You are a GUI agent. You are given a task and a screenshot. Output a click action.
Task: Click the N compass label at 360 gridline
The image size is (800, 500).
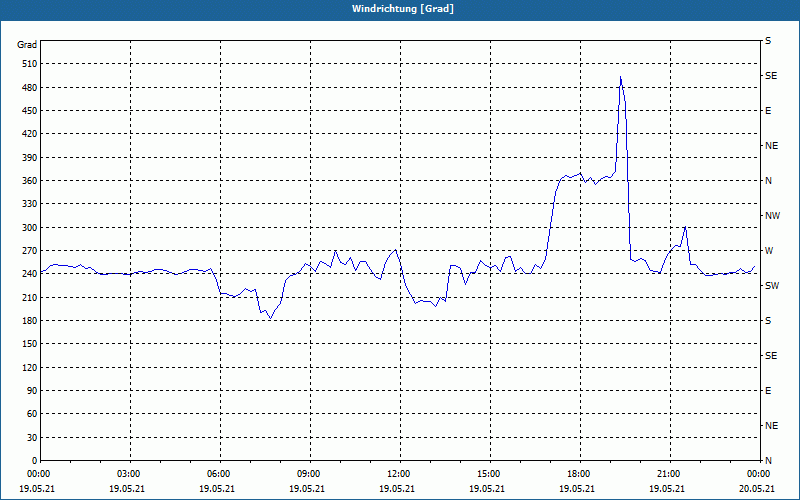[768, 181]
